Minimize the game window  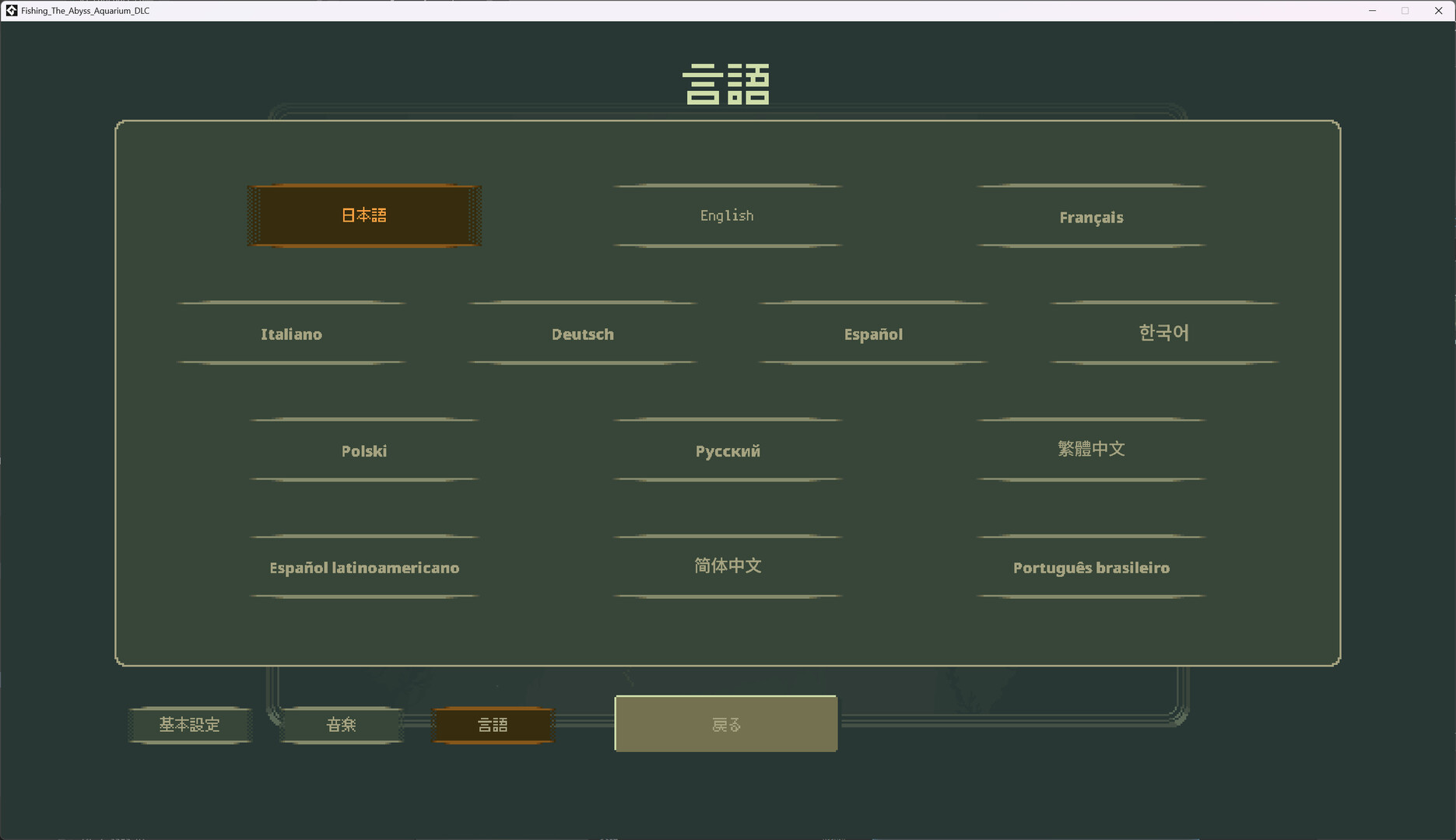[x=1372, y=11]
